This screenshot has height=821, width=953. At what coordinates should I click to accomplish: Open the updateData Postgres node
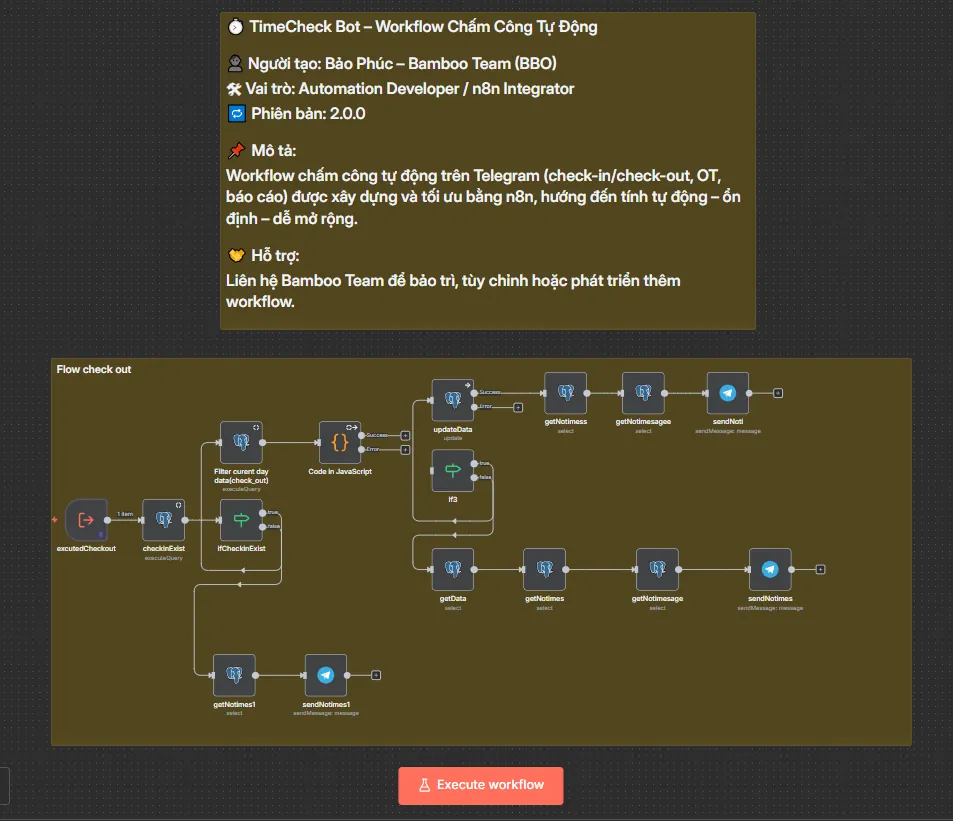click(x=452, y=400)
